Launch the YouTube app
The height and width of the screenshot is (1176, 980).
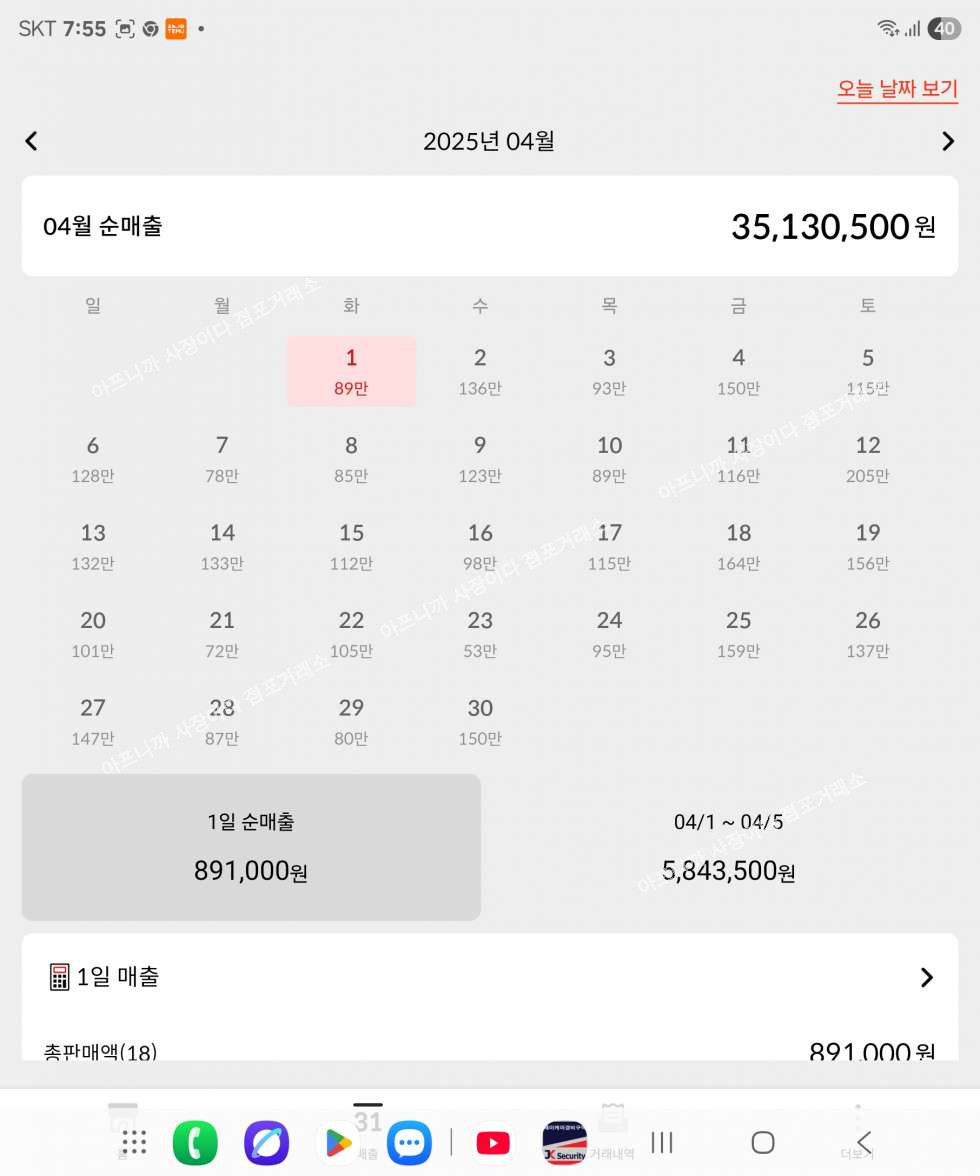click(x=493, y=1142)
